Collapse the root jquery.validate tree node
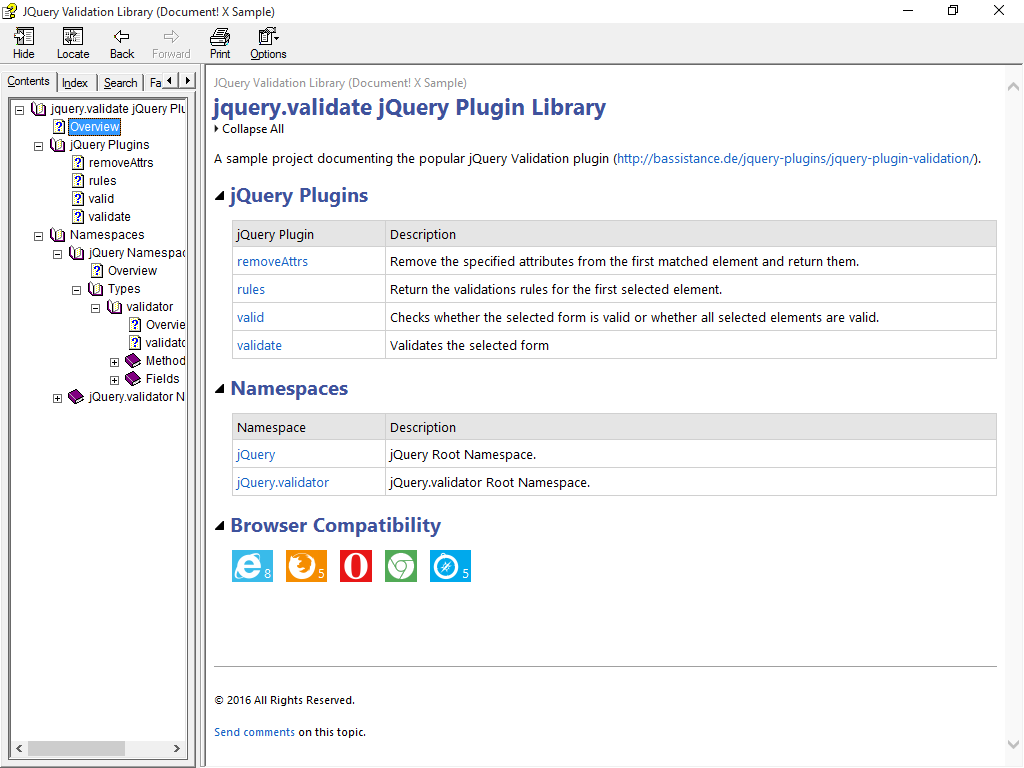 (x=20, y=110)
